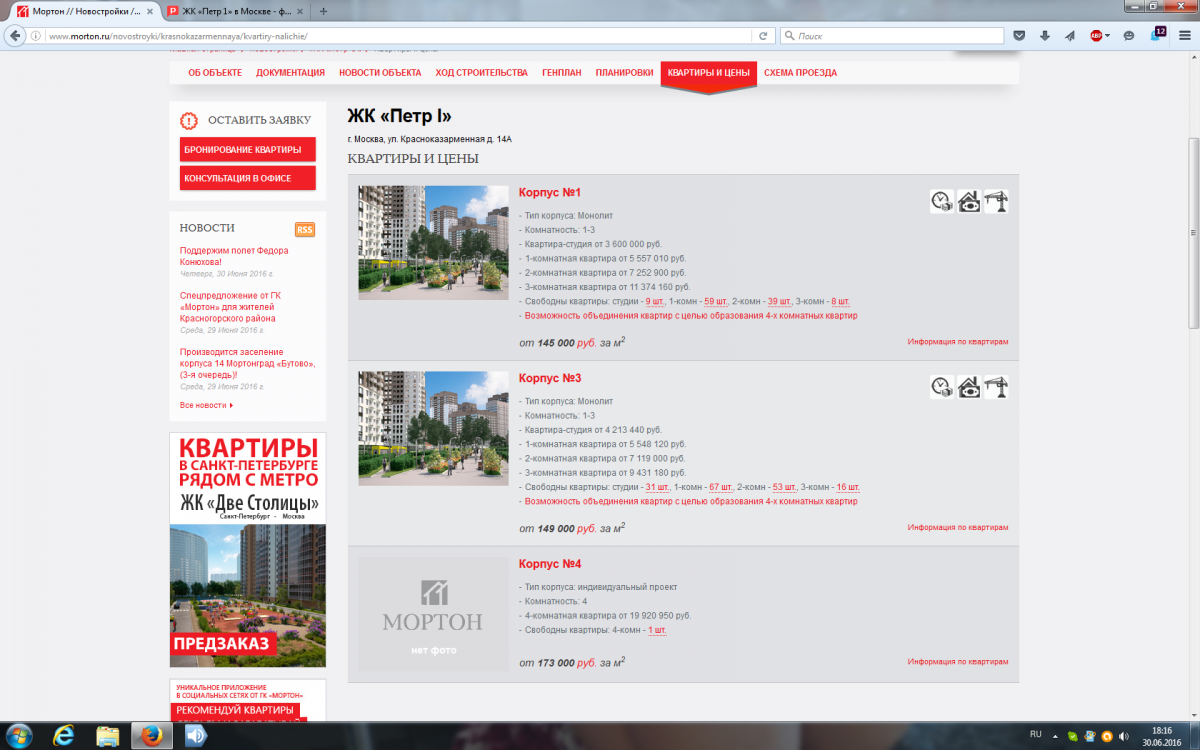
Task: Open Информация по квартирам for Корпус №1
Action: (x=958, y=342)
